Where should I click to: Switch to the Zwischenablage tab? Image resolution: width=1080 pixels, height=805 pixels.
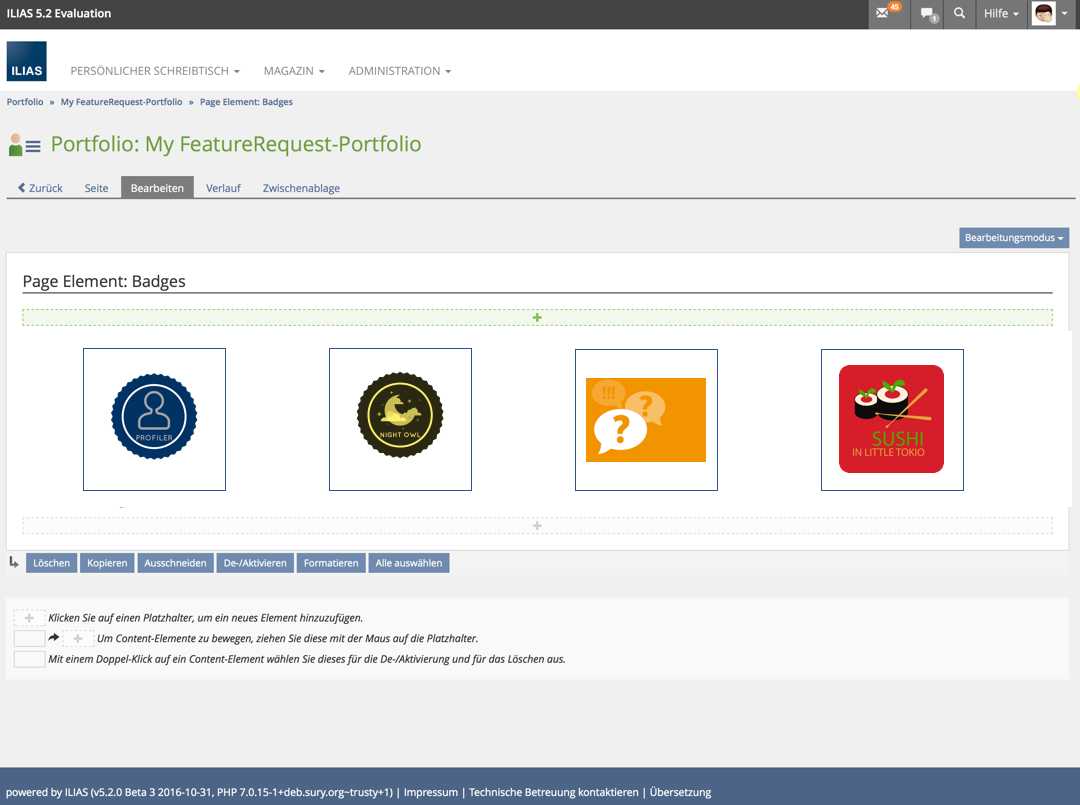[301, 188]
